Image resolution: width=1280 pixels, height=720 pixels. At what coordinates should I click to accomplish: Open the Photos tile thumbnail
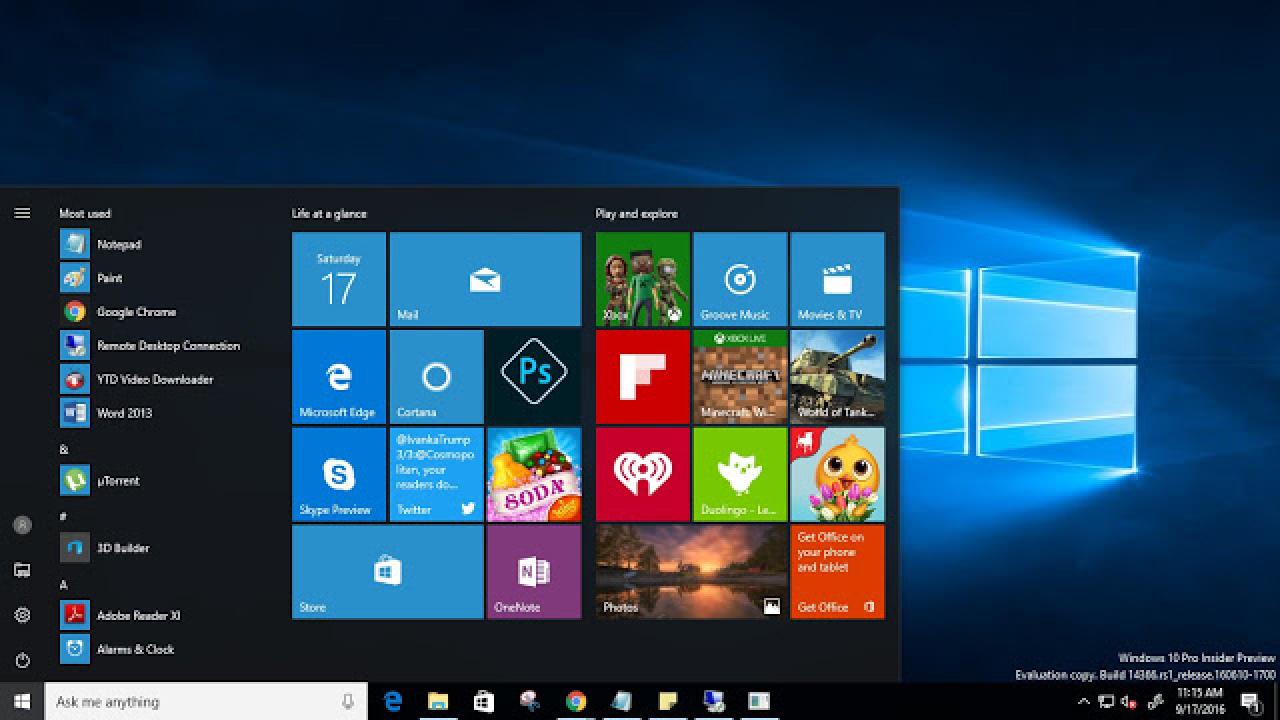coord(691,571)
